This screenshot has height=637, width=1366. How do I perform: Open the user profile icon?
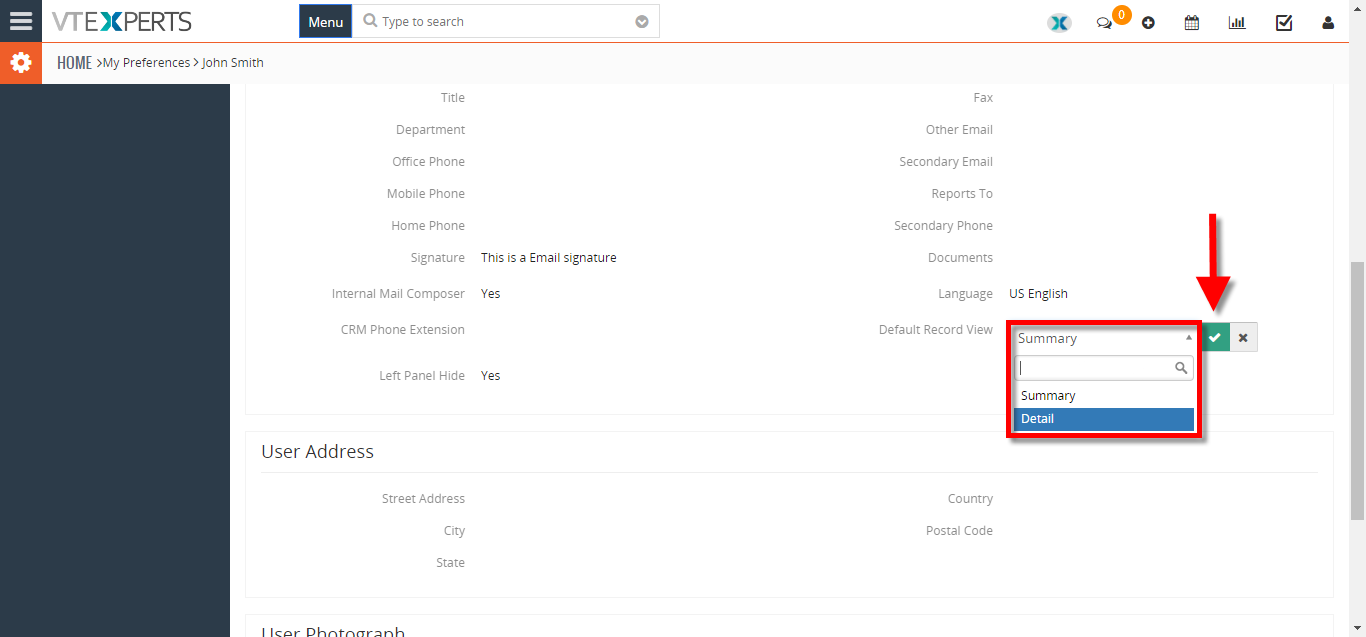(1328, 22)
